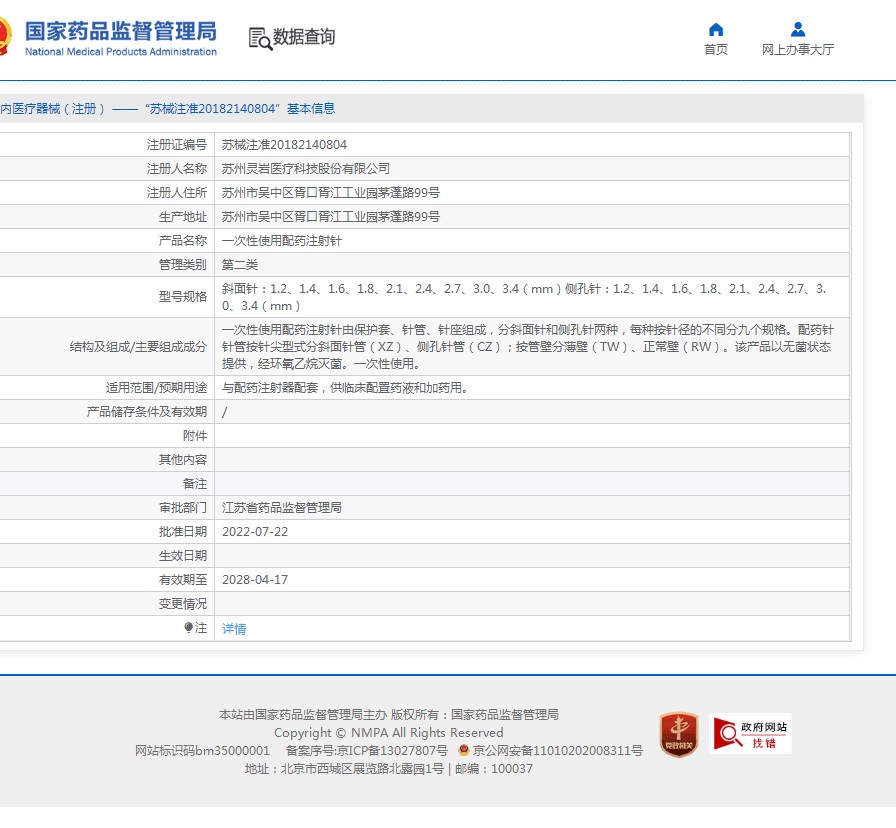The image size is (896, 828).
Task: Click the 数据查询 magnifier document icon
Action: [x=259, y=38]
